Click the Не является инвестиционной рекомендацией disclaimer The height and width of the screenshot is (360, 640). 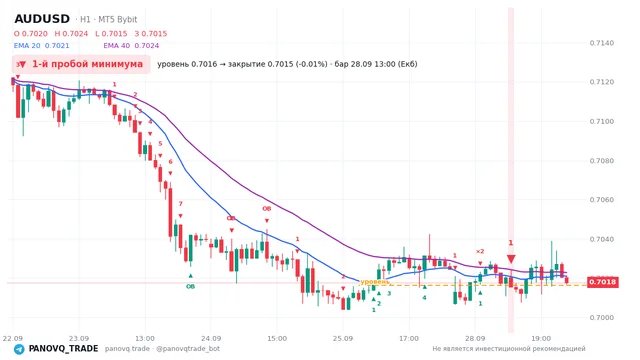(509, 349)
